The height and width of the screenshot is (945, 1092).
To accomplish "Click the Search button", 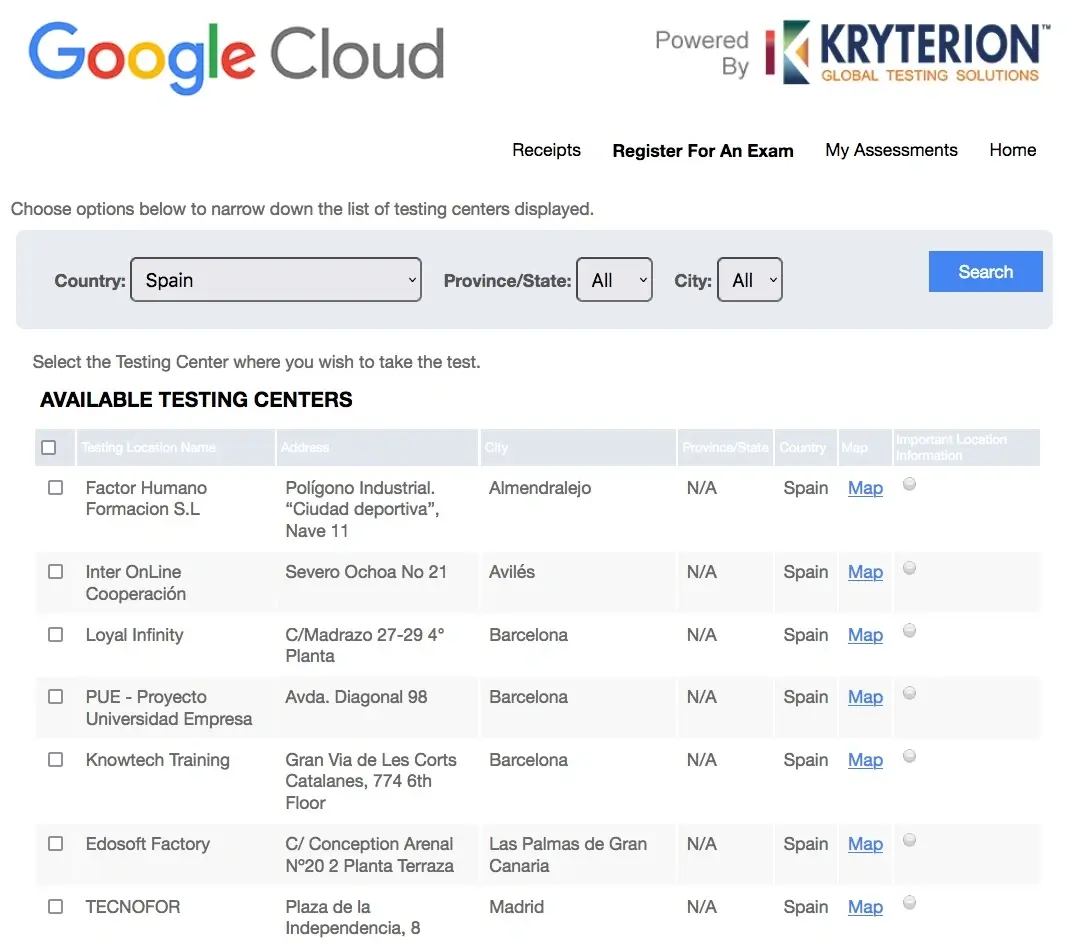I will [985, 271].
